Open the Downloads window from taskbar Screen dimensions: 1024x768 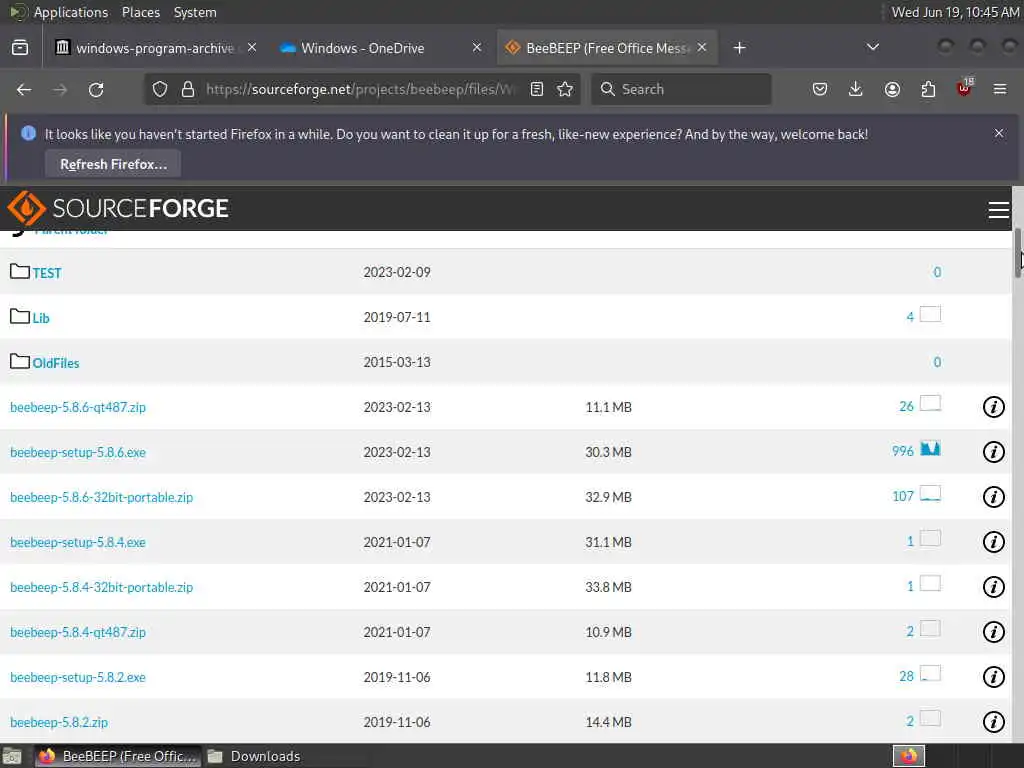click(x=255, y=756)
